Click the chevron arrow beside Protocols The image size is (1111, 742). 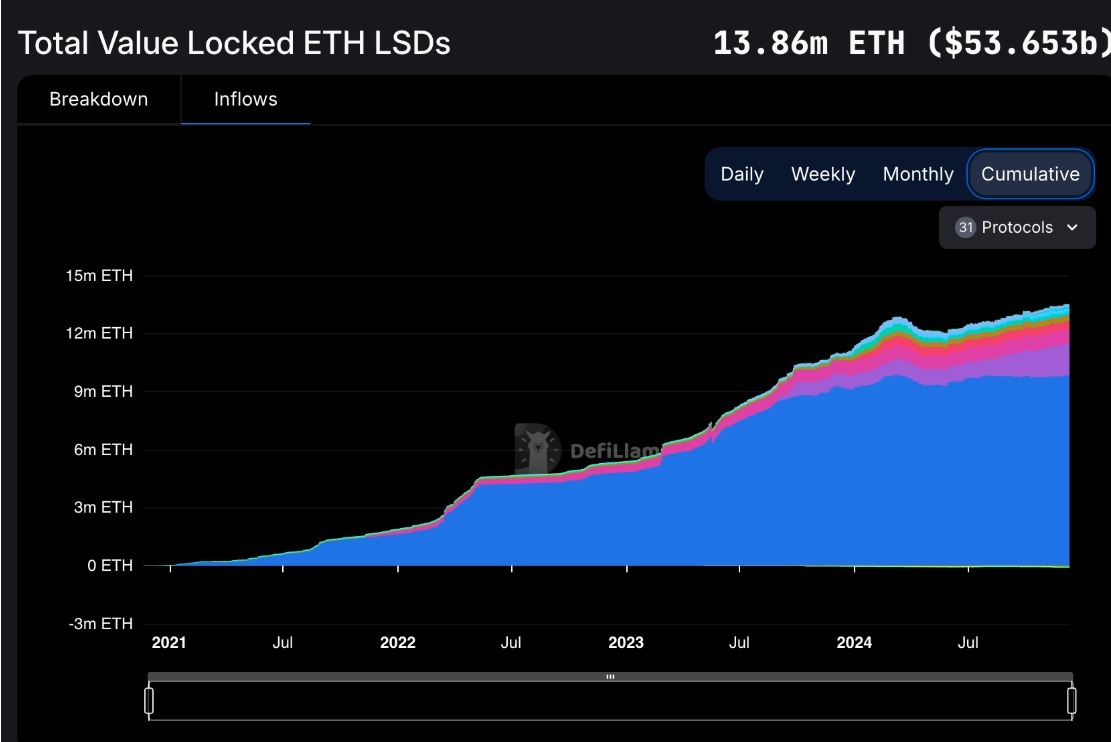point(1072,227)
